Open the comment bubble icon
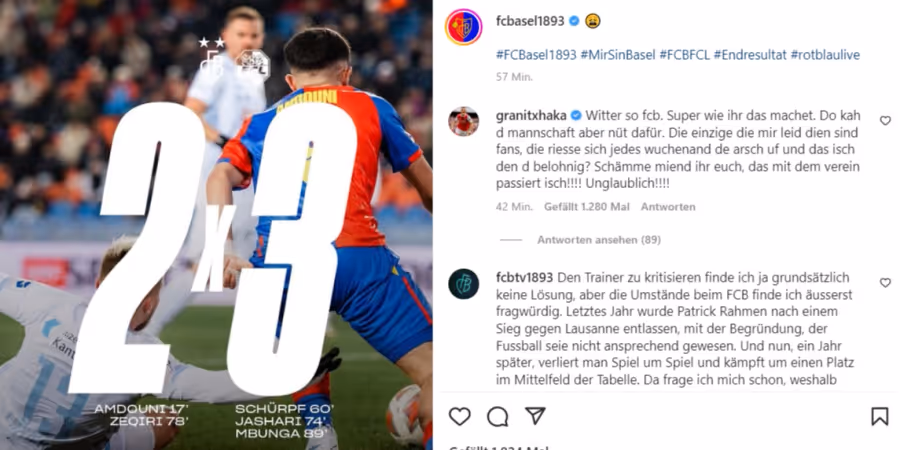Screen dimensions: 900x450 pos(497,416)
